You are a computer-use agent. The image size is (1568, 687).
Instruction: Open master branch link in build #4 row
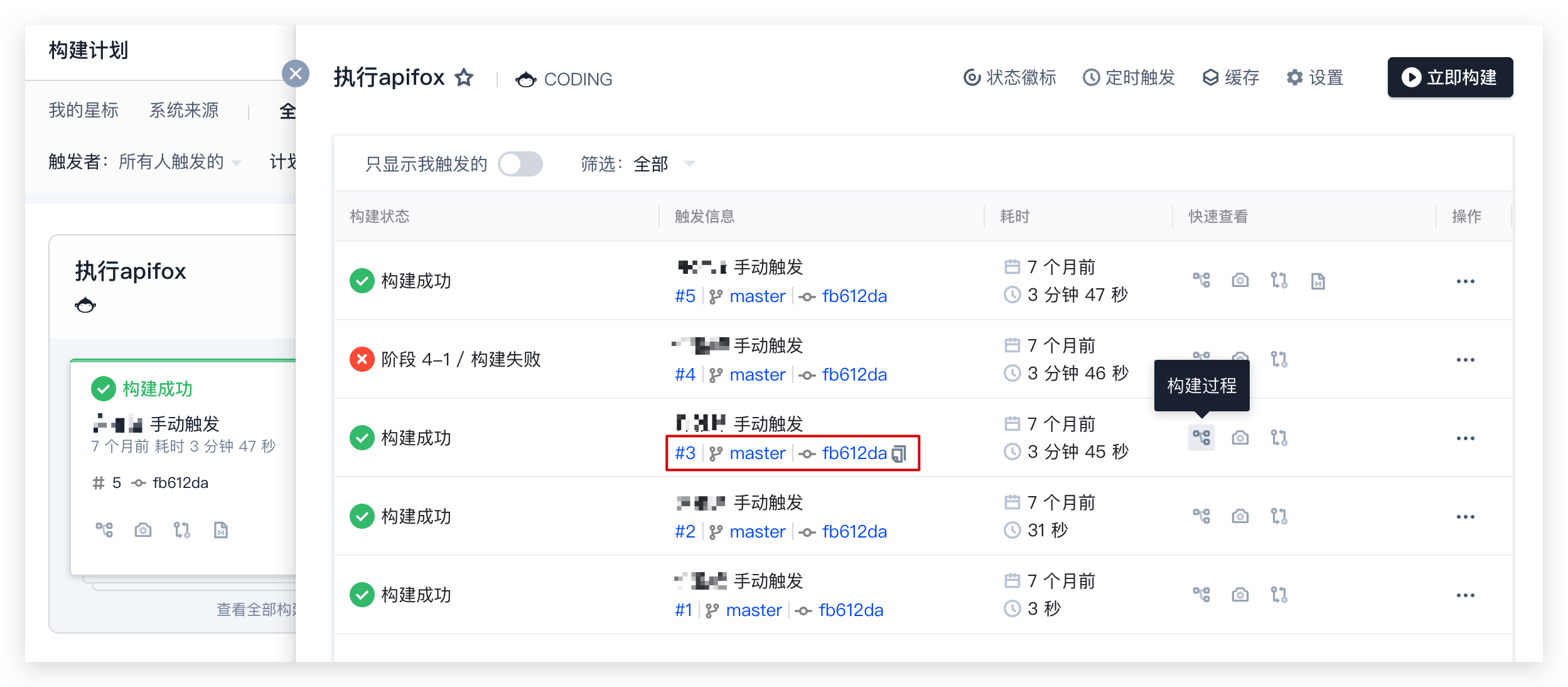[x=758, y=374]
